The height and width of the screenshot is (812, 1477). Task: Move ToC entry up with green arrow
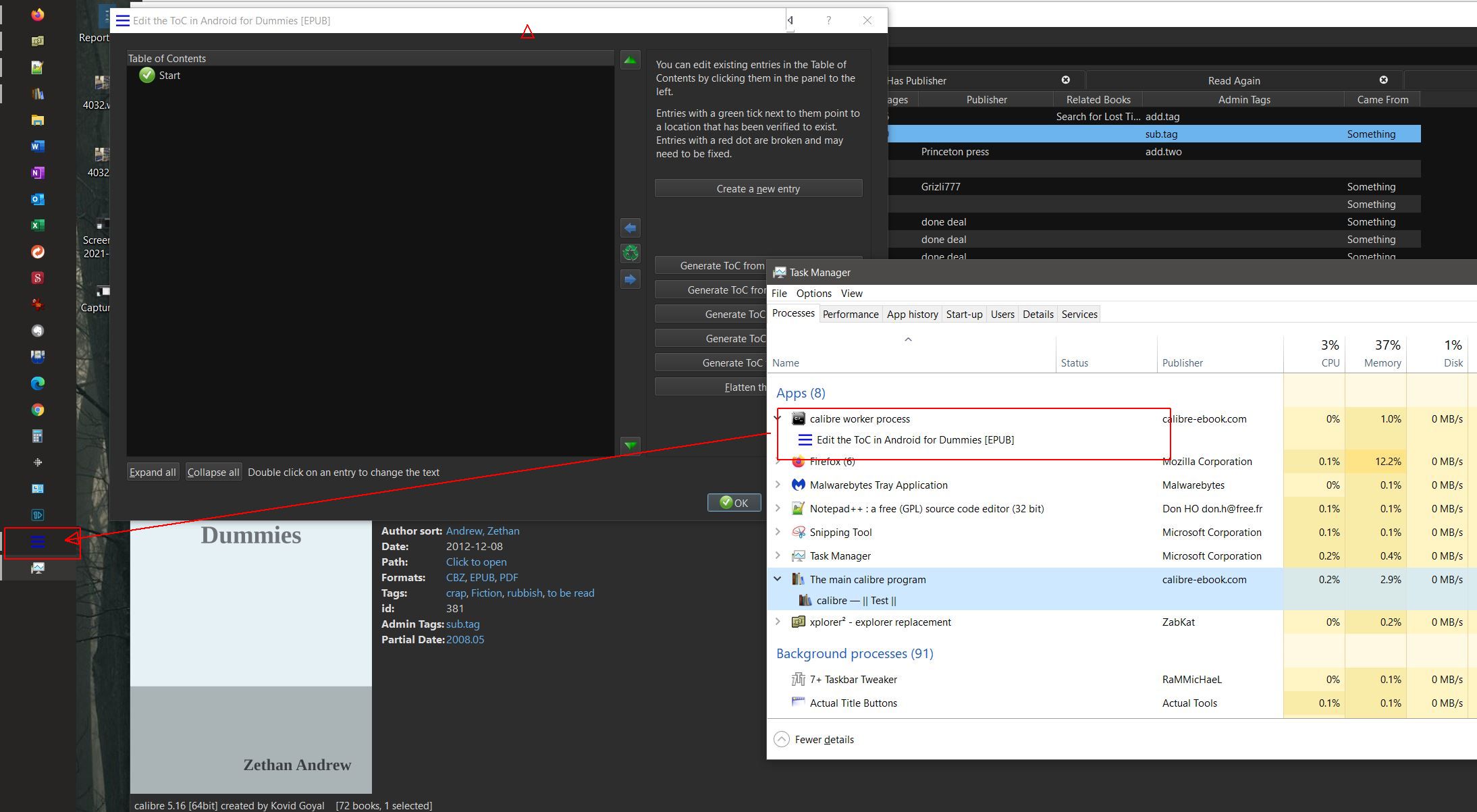(630, 60)
